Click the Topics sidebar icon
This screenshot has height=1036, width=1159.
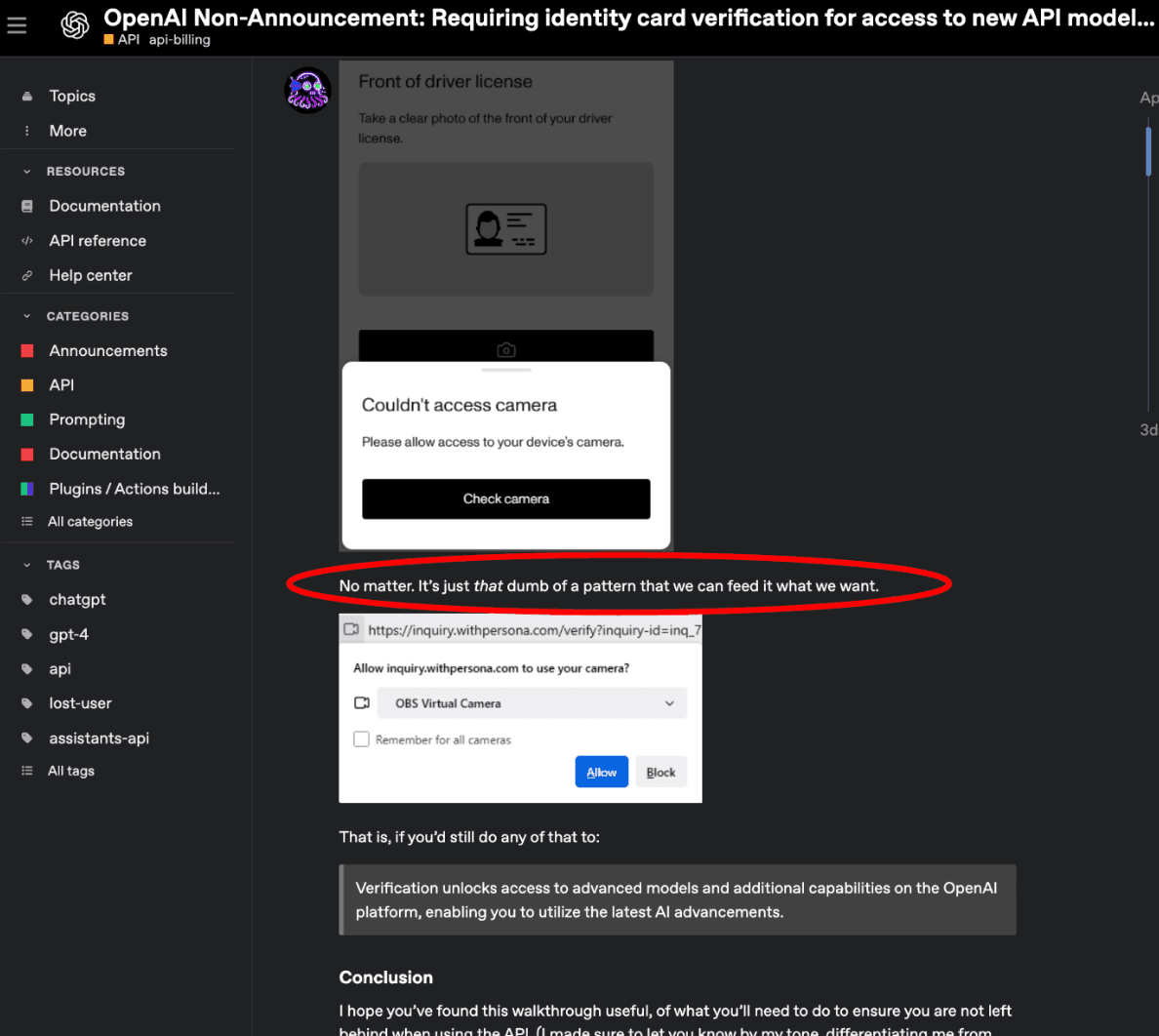tap(27, 96)
